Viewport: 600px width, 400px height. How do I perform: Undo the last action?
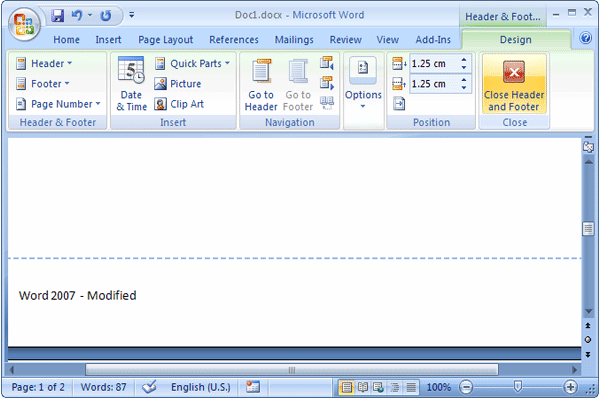click(77, 16)
